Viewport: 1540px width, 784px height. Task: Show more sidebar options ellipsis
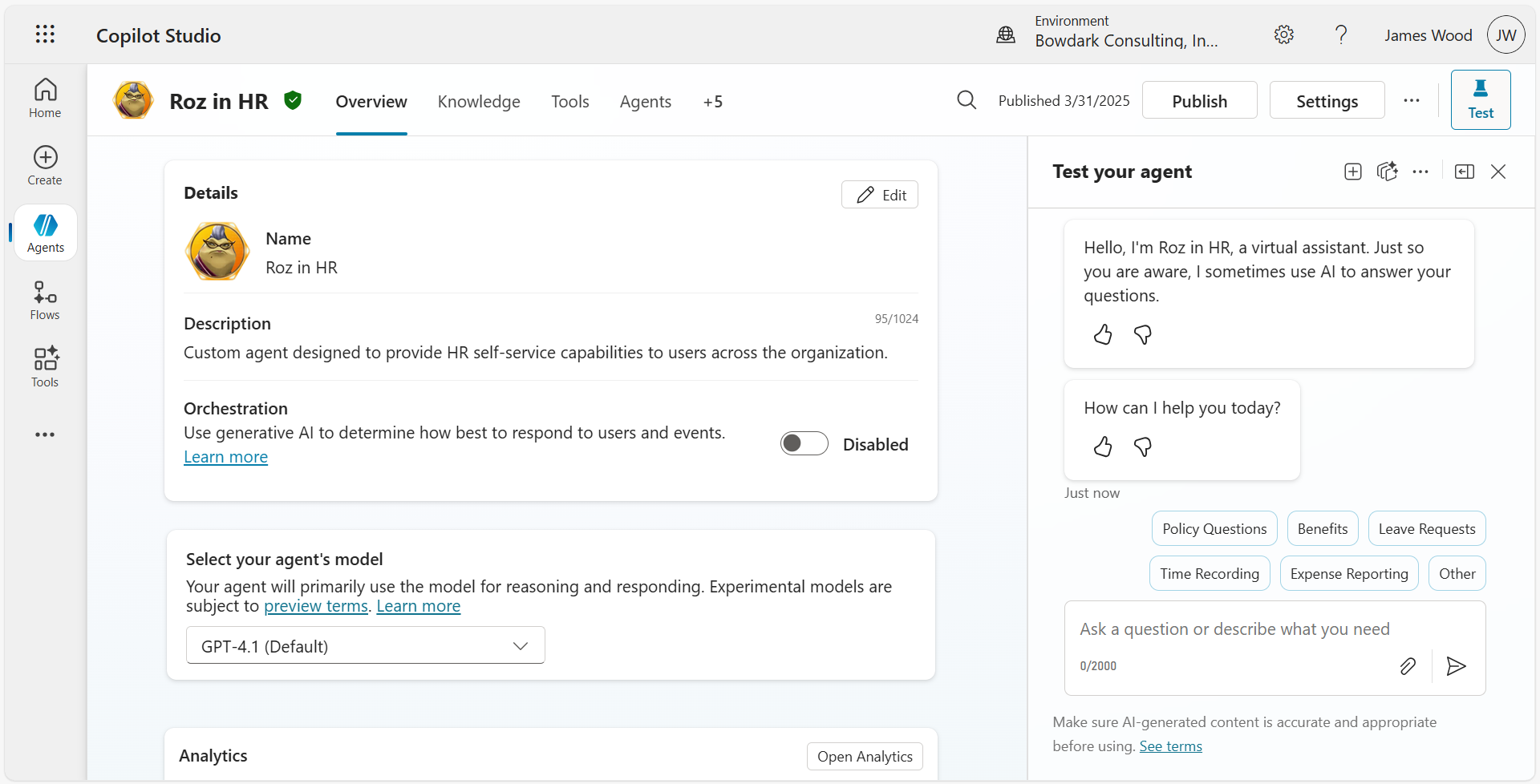click(45, 434)
